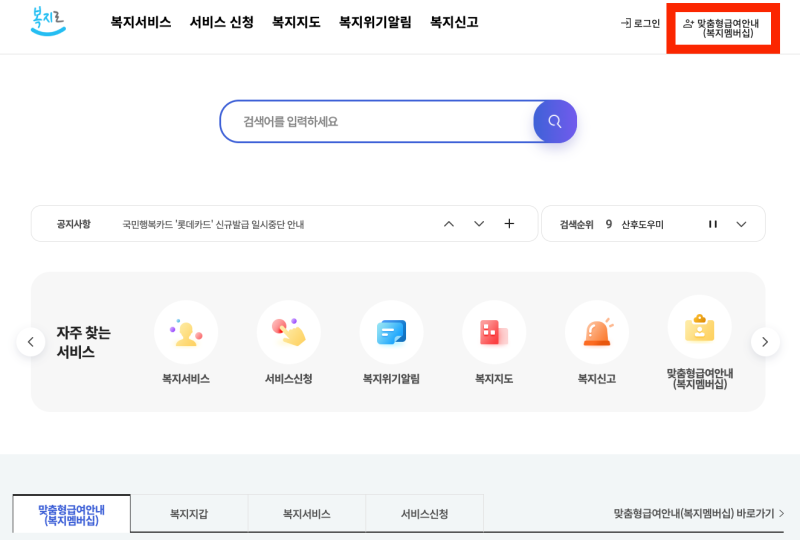This screenshot has width=800, height=540.
Task: Open the 서비스 신청 top menu
Action: pos(221,22)
